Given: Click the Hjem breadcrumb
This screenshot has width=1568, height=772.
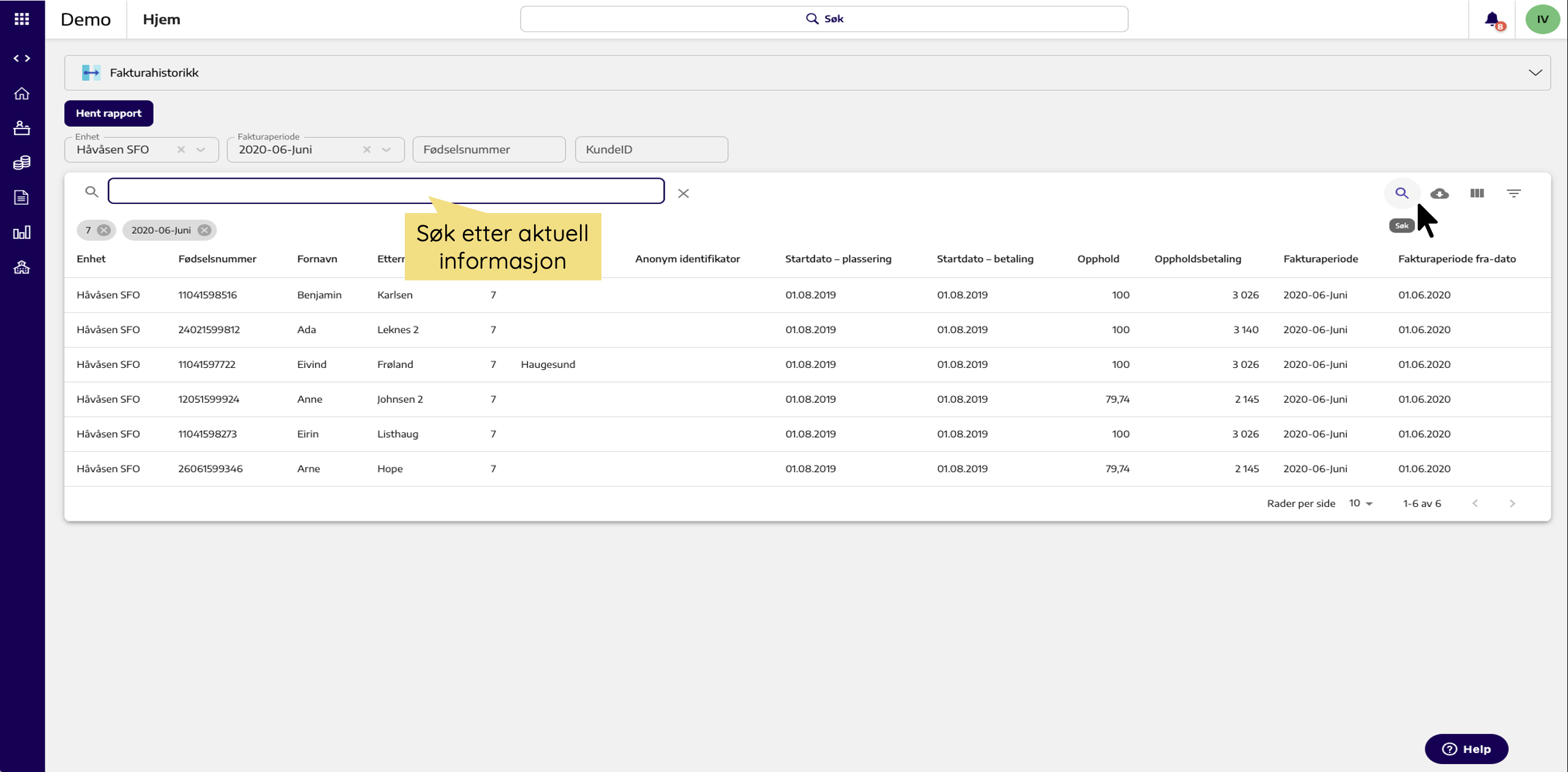Looking at the screenshot, I should point(162,20).
